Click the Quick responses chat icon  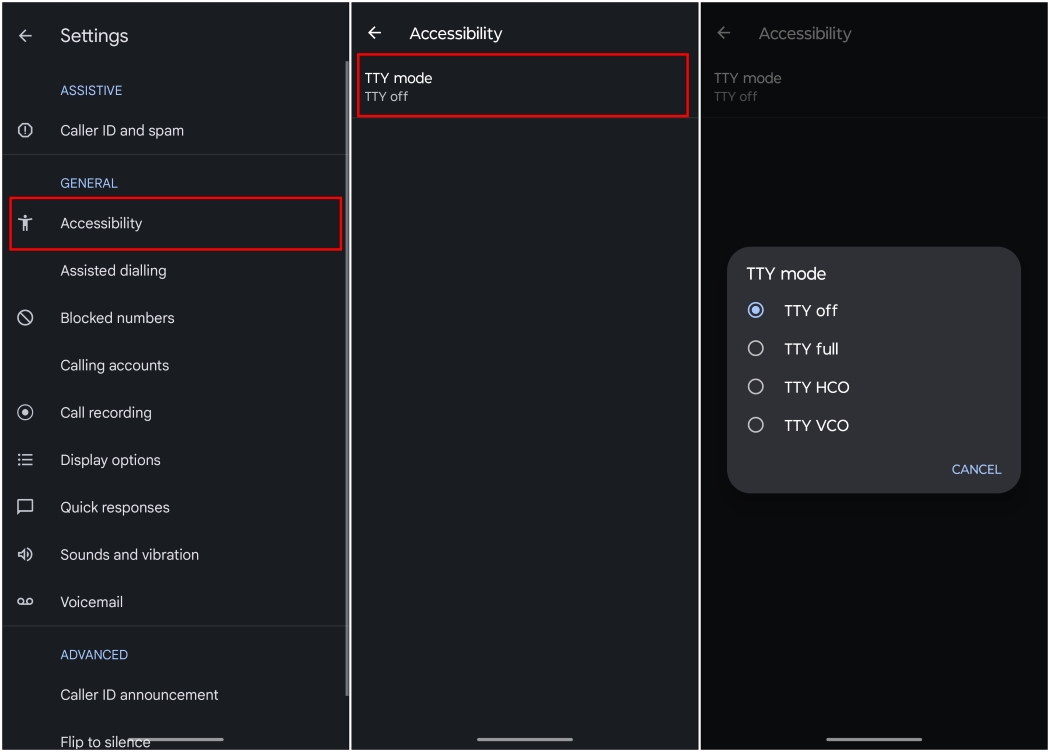(25, 507)
